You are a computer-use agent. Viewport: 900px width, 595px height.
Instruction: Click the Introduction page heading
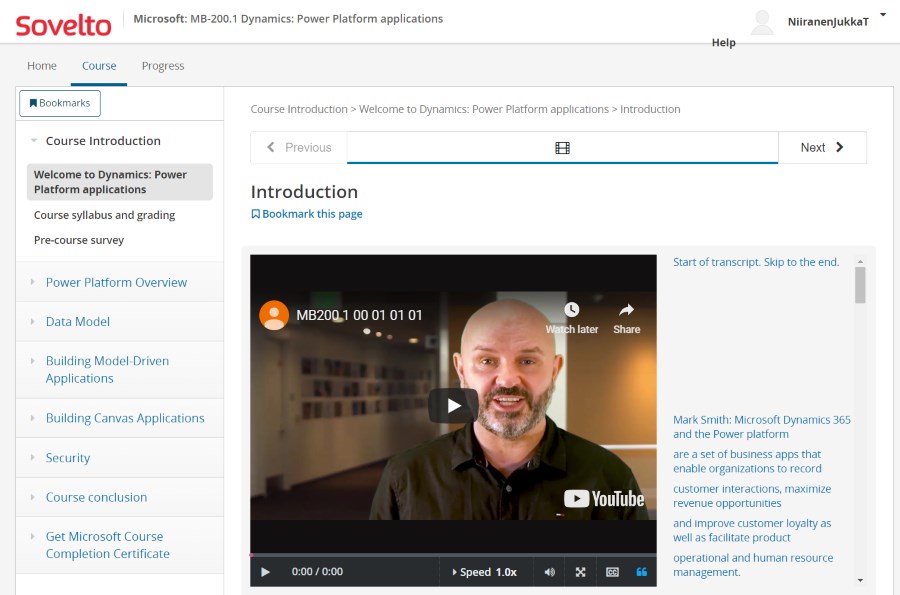tap(304, 192)
